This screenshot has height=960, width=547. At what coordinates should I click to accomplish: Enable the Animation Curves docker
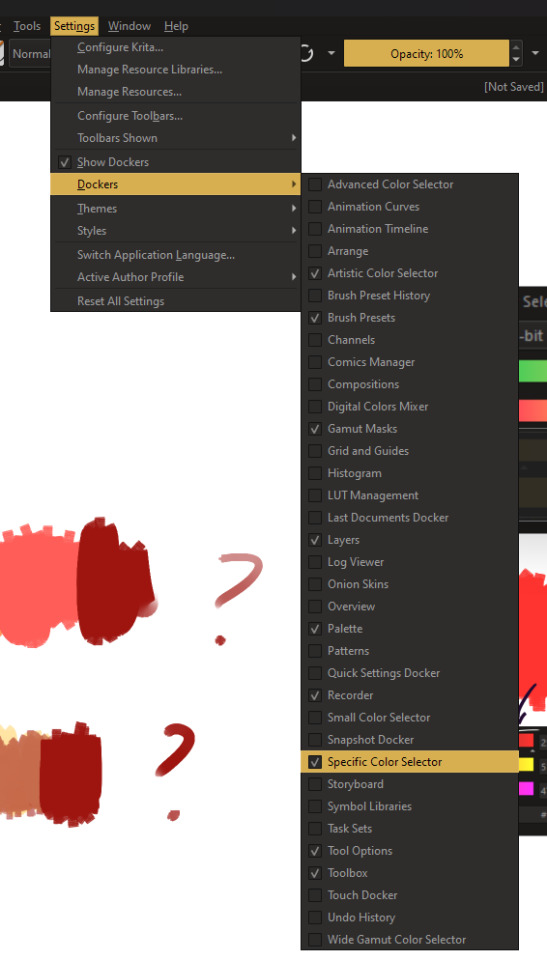click(x=409, y=206)
